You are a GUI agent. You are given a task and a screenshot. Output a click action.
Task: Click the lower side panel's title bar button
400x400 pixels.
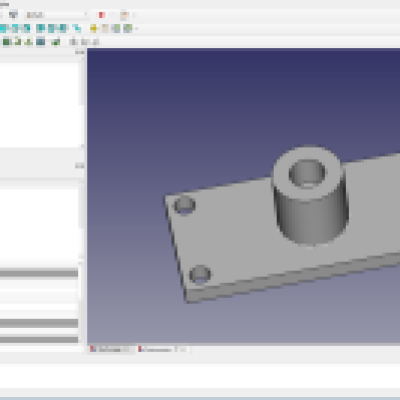click(x=79, y=166)
